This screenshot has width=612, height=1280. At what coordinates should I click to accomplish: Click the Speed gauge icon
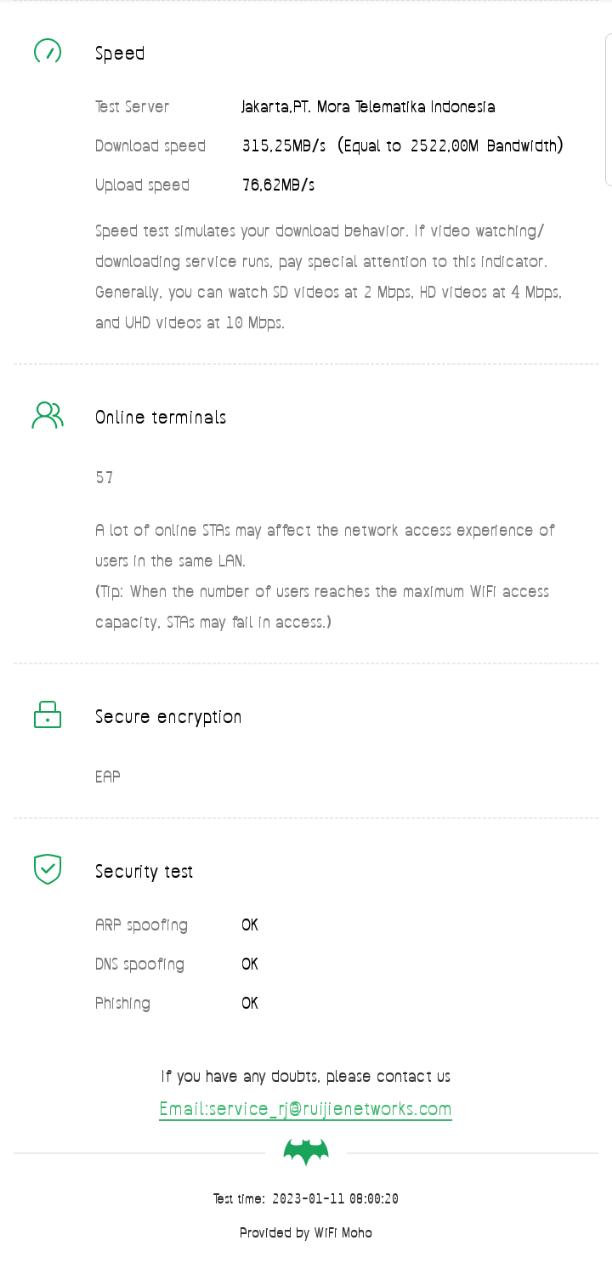(47, 51)
